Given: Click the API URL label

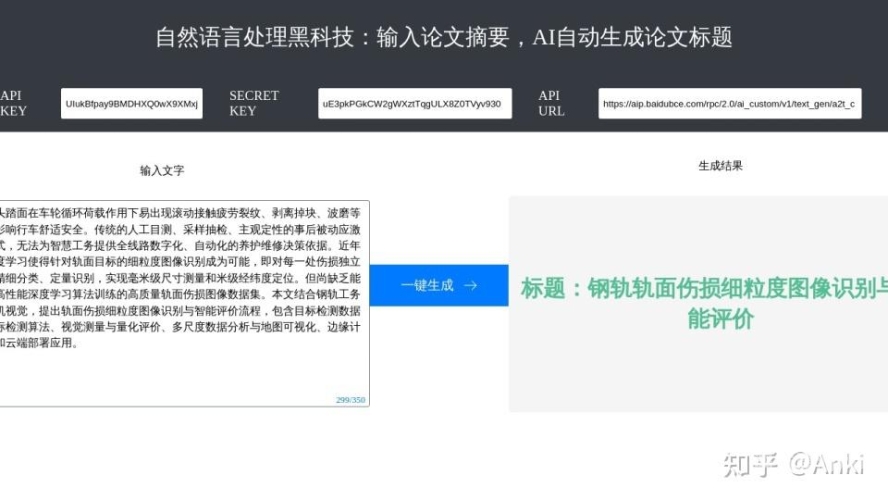Looking at the screenshot, I should pyautogui.click(x=551, y=103).
